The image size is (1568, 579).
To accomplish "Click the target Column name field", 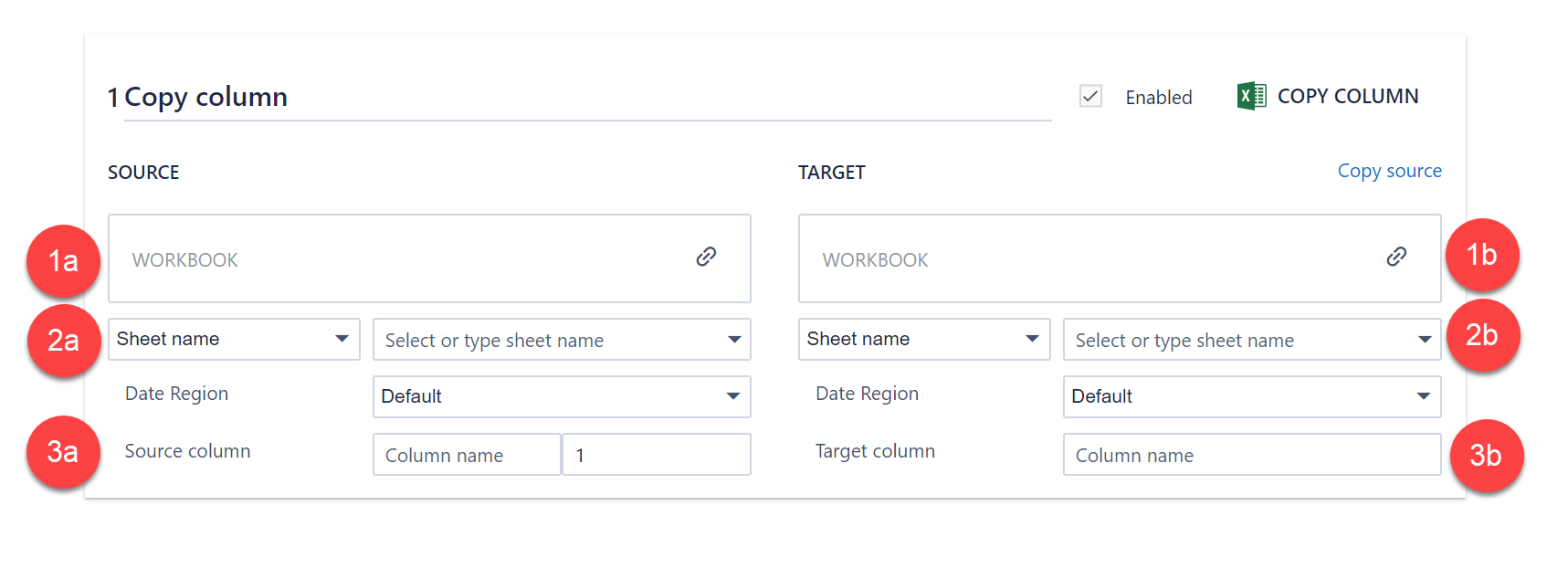I will [1252, 455].
